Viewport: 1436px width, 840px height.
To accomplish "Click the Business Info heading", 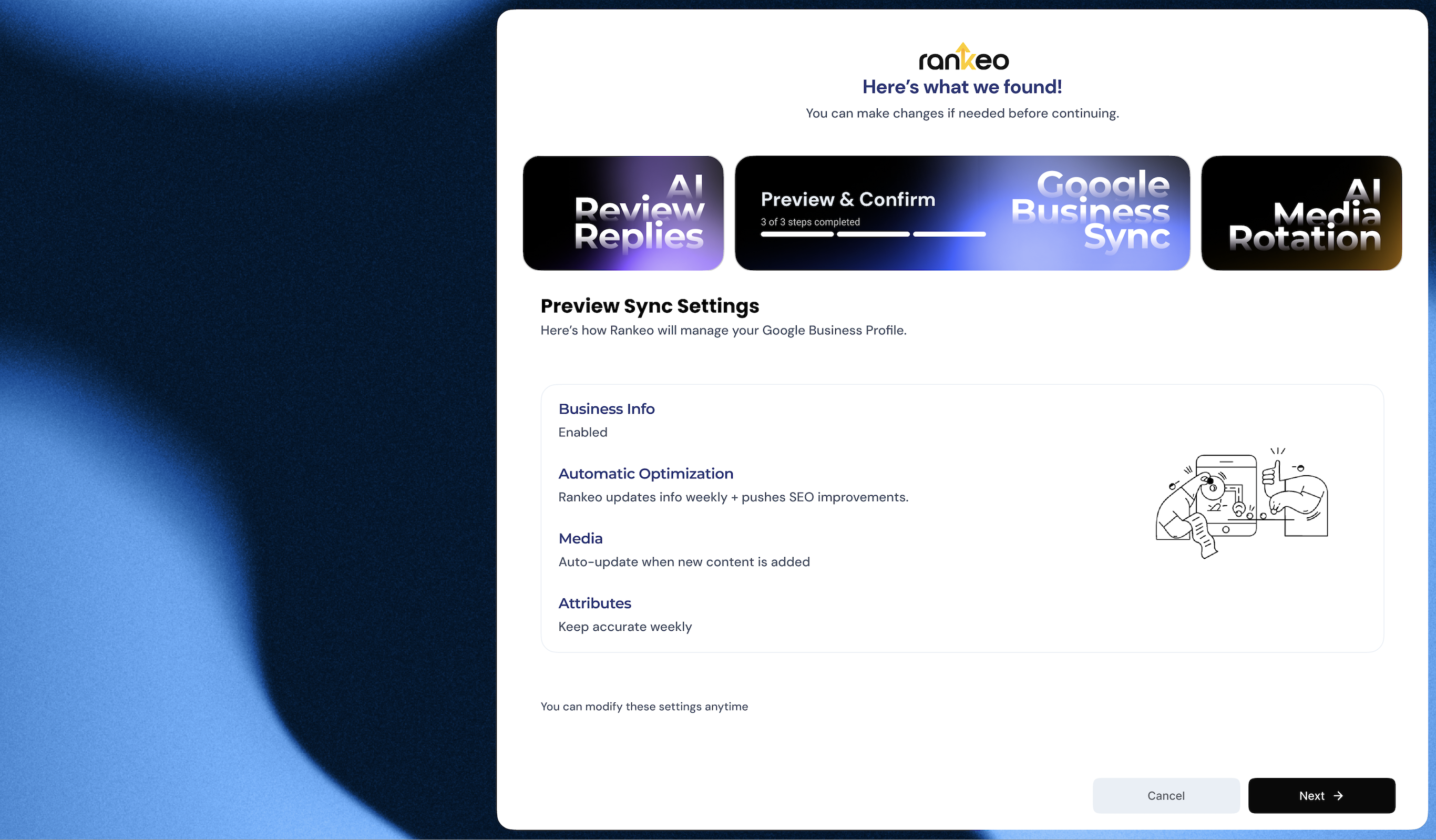I will click(607, 408).
